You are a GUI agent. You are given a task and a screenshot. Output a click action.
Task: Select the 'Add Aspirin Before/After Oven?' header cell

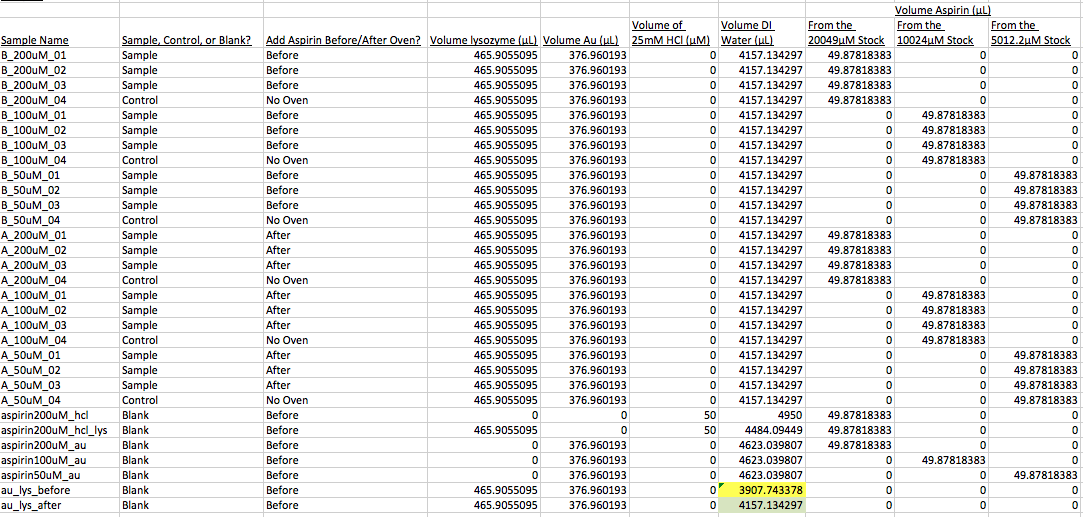click(343, 40)
